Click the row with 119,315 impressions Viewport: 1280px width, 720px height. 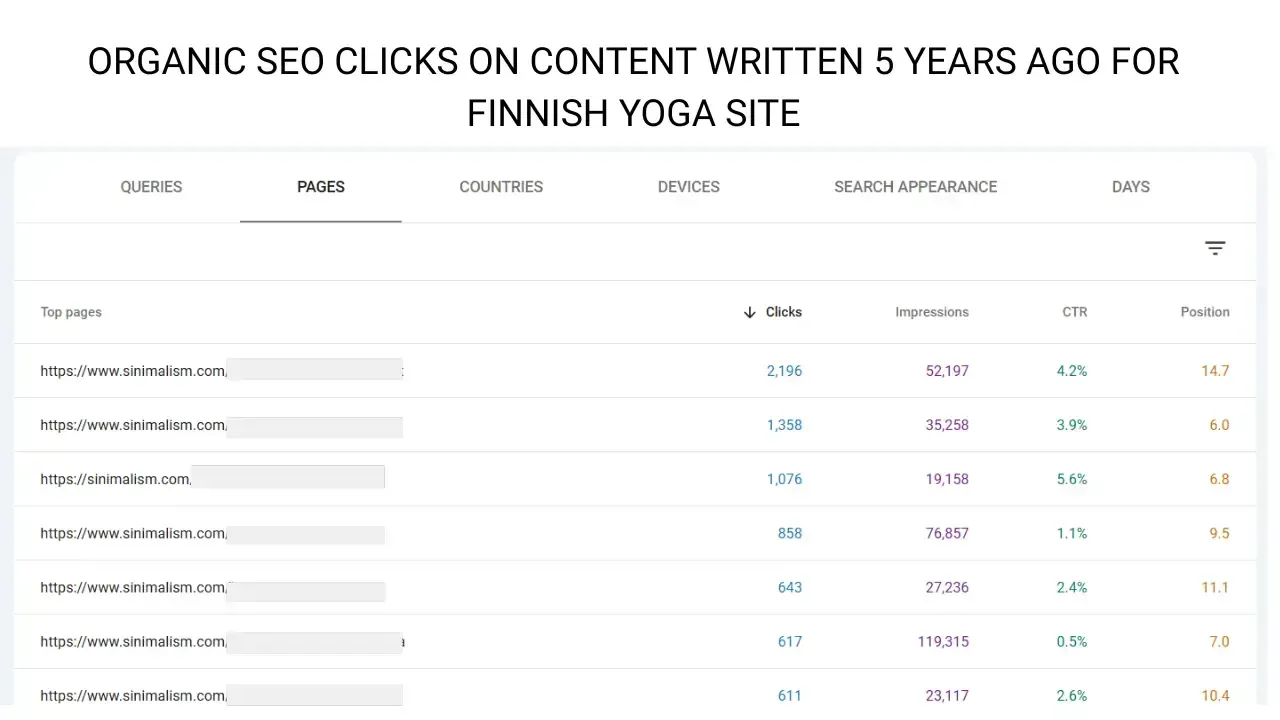[x=942, y=641]
